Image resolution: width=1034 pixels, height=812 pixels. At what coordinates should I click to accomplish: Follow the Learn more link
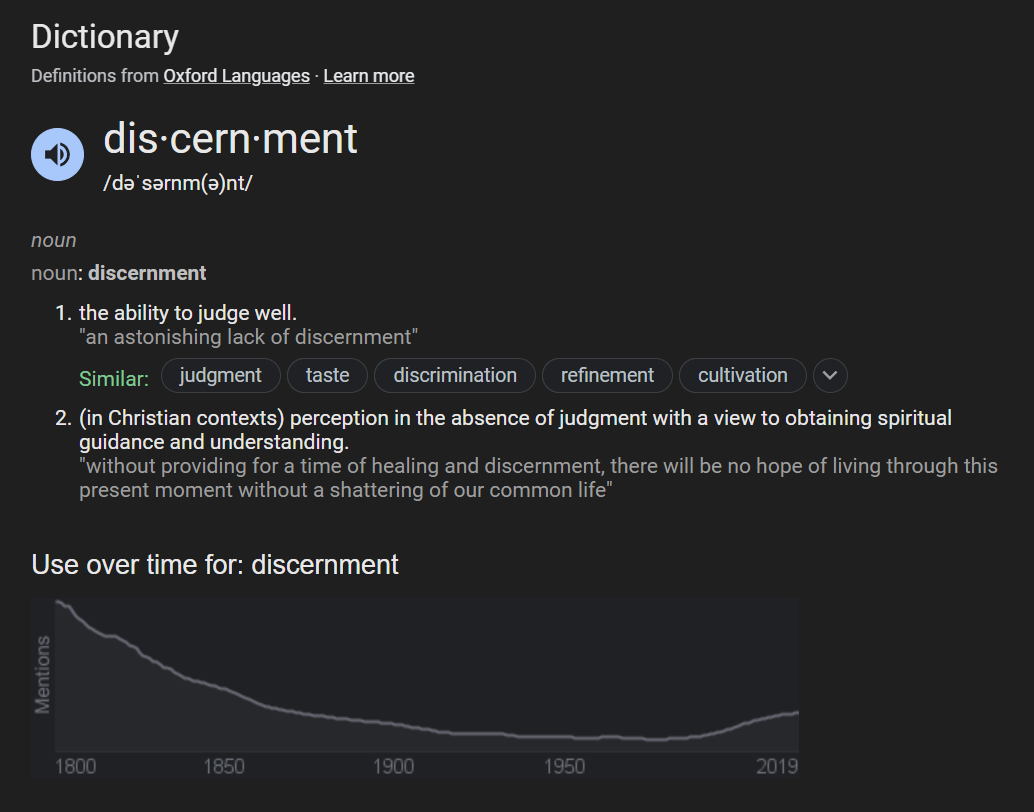click(368, 76)
